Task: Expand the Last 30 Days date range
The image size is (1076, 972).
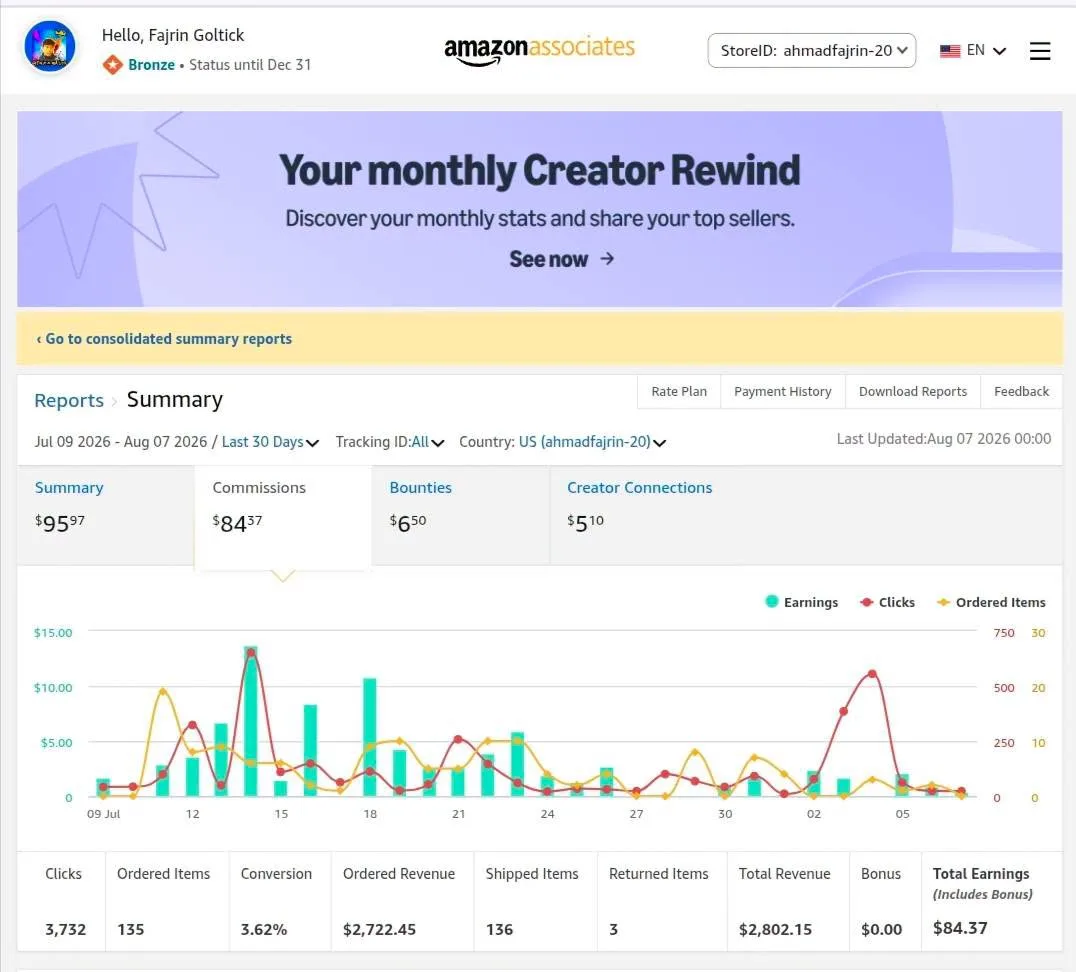Action: [270, 442]
